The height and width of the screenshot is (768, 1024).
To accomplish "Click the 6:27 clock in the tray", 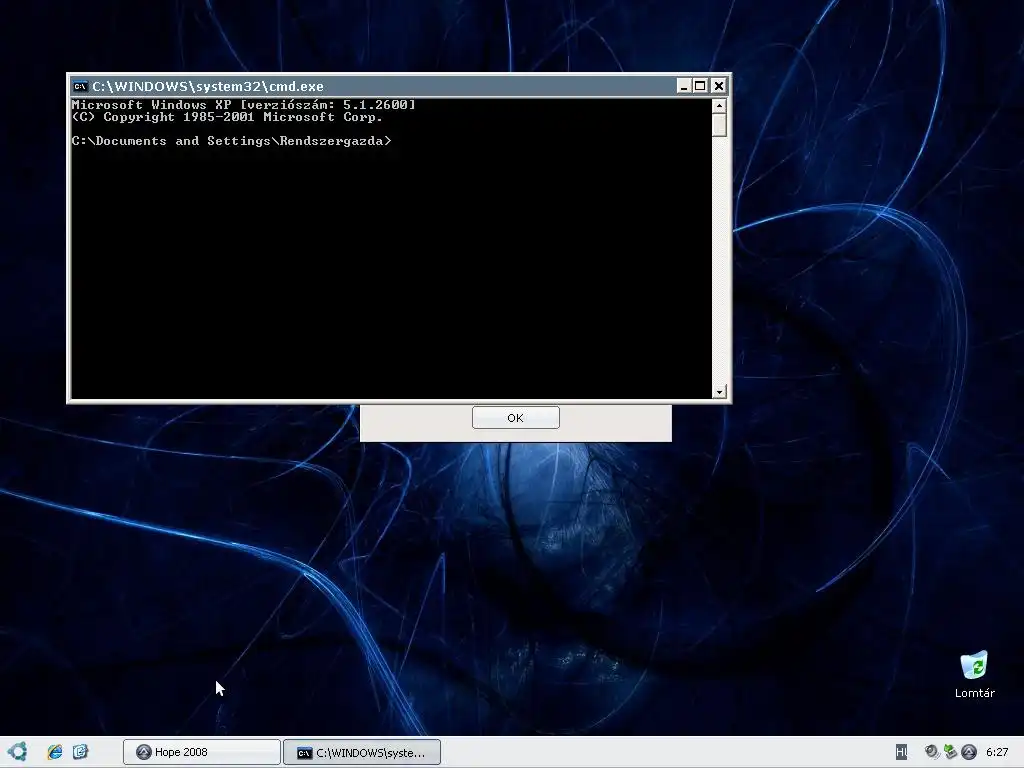I will (997, 752).
